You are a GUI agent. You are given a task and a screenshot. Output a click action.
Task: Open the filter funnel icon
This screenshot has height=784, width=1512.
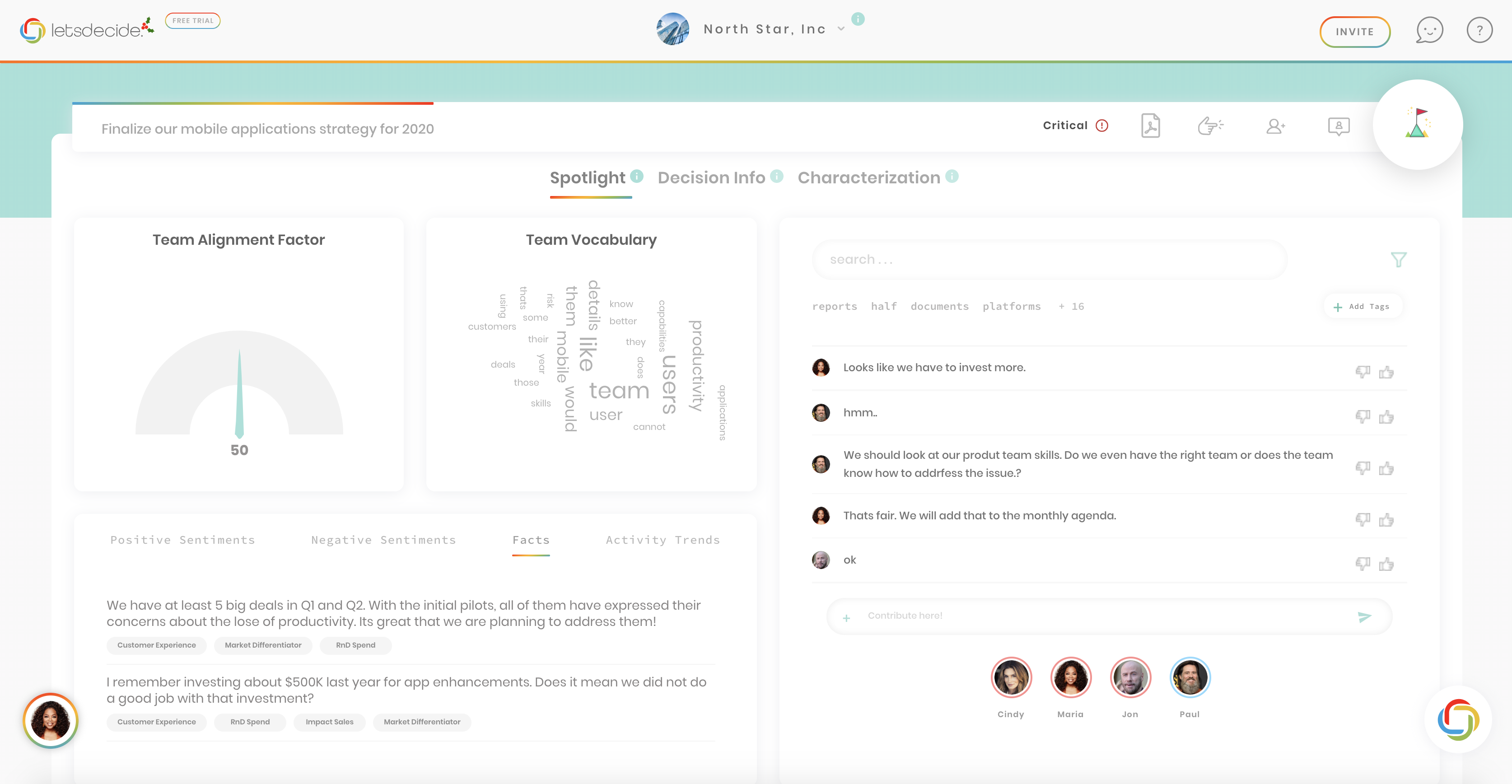pyautogui.click(x=1399, y=259)
